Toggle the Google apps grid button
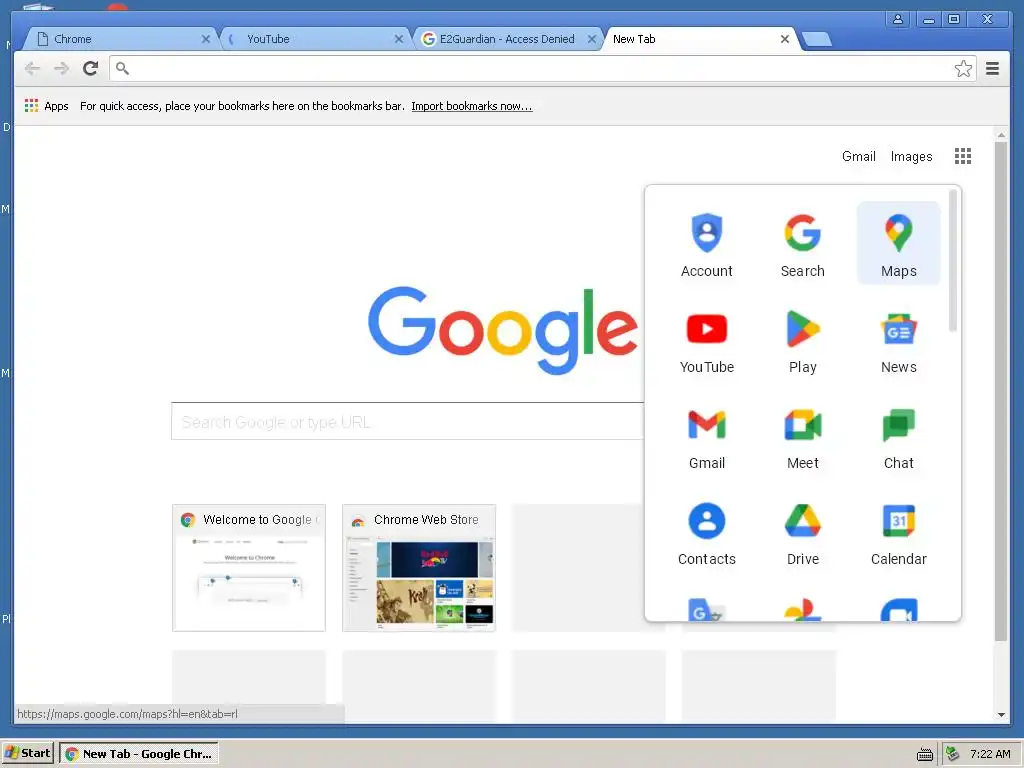1024x768 pixels. [963, 156]
